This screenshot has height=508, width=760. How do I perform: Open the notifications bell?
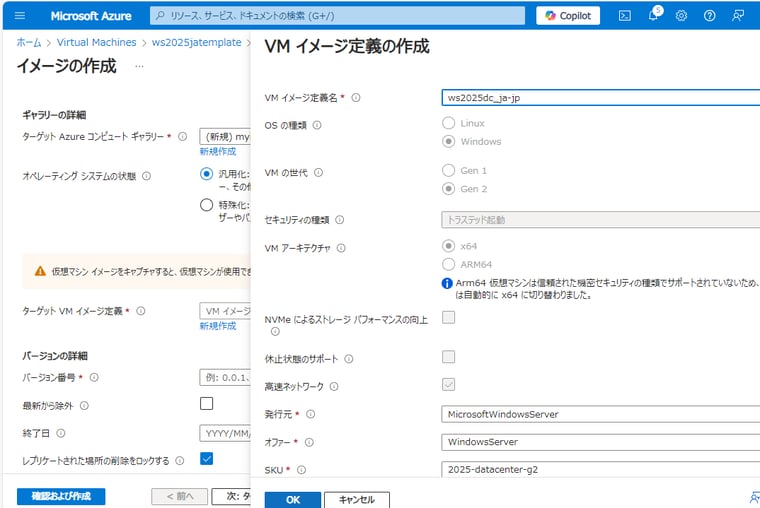click(x=653, y=16)
